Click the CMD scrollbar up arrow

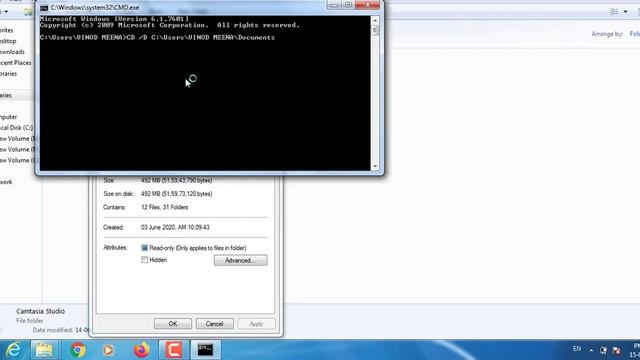[375, 20]
